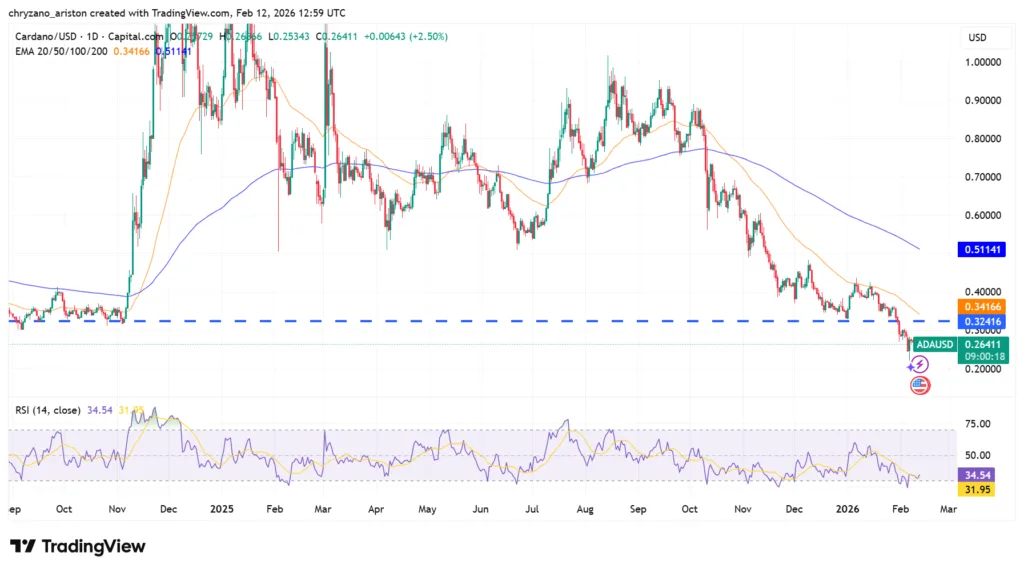This screenshot has height=572, width=1024.
Task: Open the USD currency selector
Action: pyautogui.click(x=977, y=37)
